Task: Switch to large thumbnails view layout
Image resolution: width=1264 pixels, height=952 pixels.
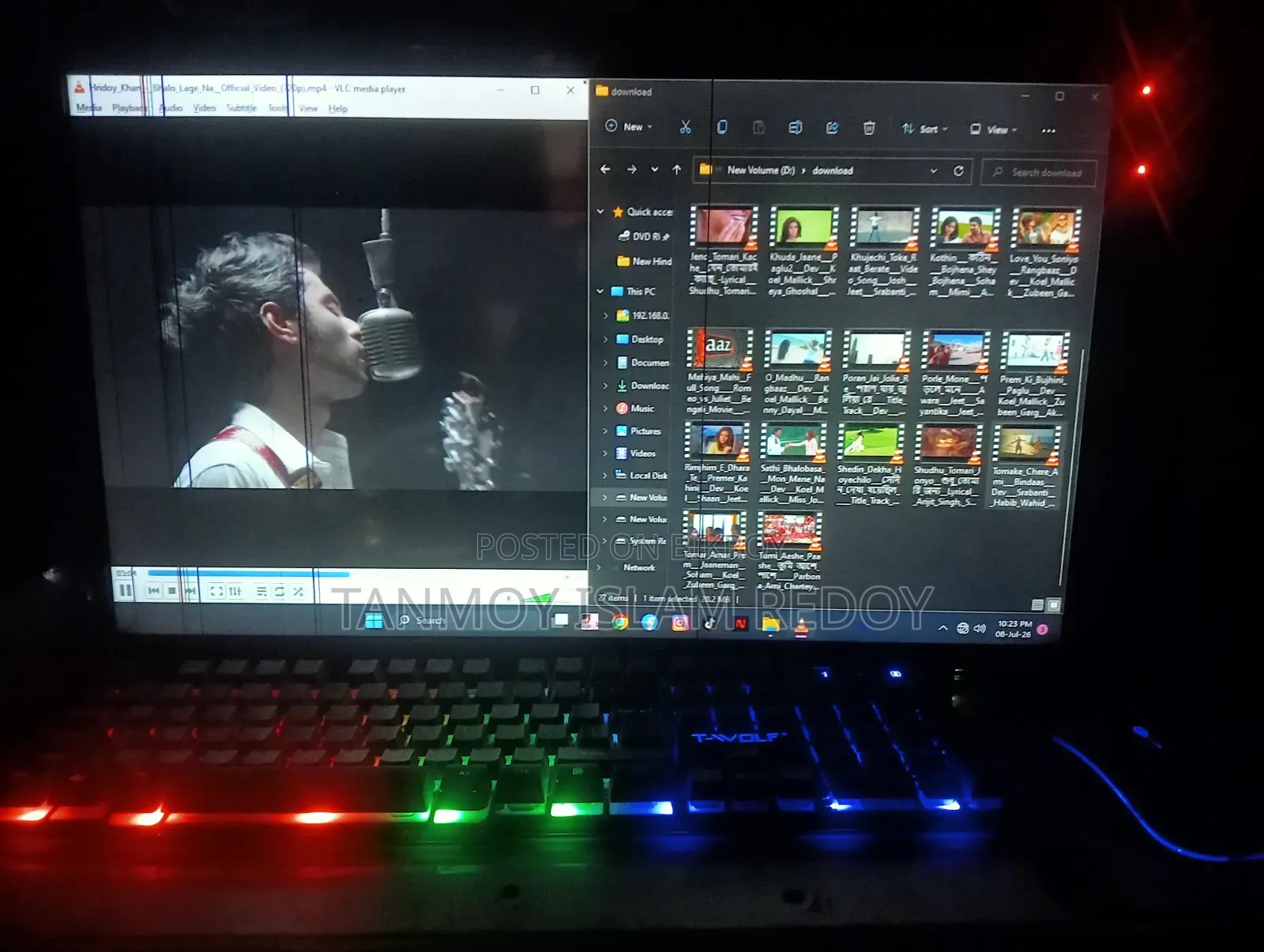Action: click(1053, 606)
